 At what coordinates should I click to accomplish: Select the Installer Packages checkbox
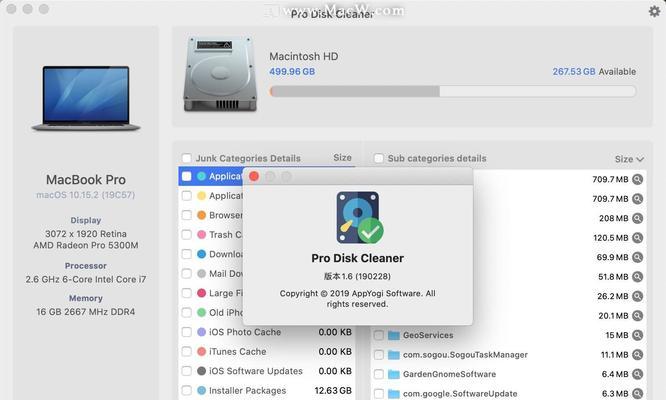[x=186, y=391]
